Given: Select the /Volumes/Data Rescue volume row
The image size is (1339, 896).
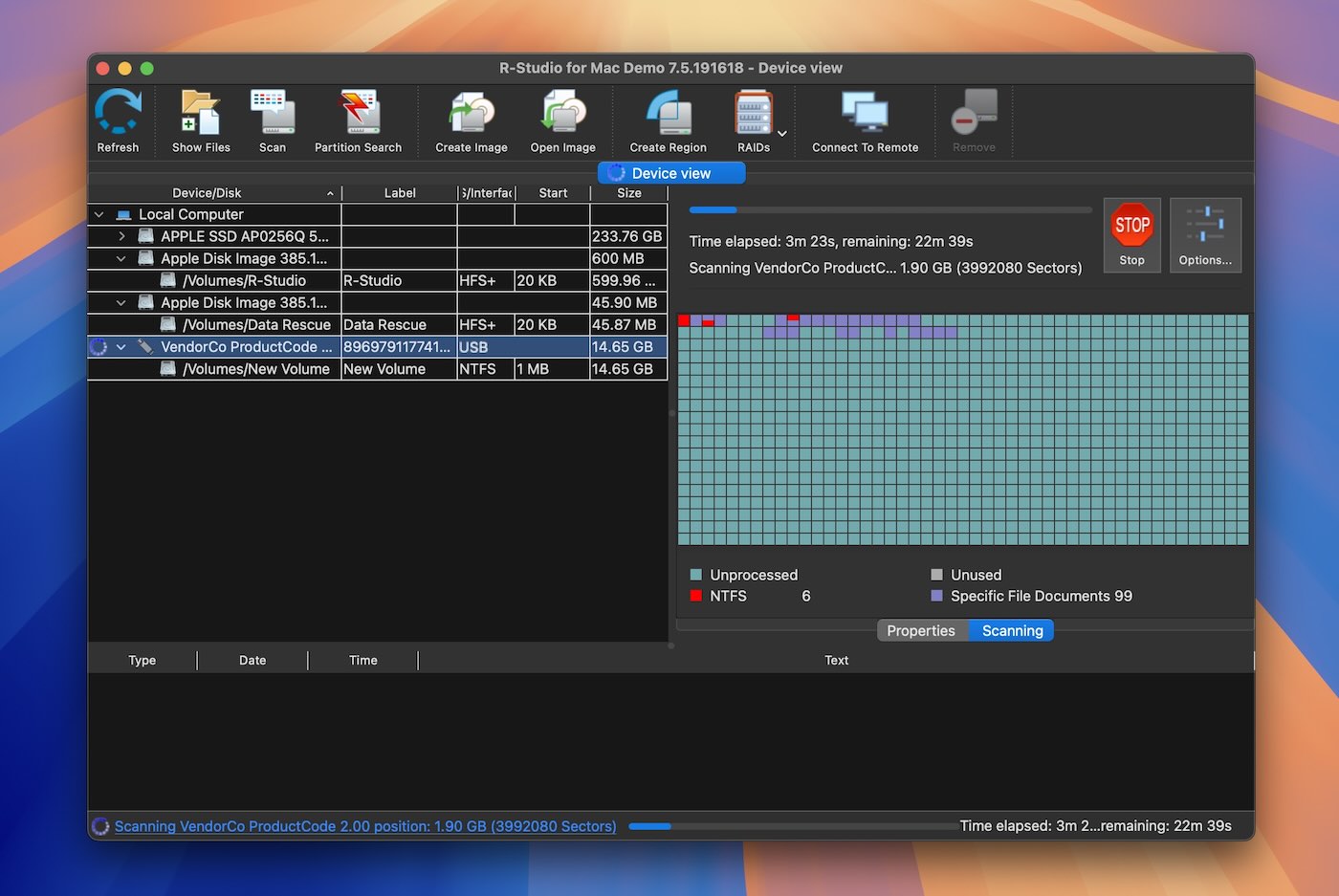Looking at the screenshot, I should pos(256,325).
